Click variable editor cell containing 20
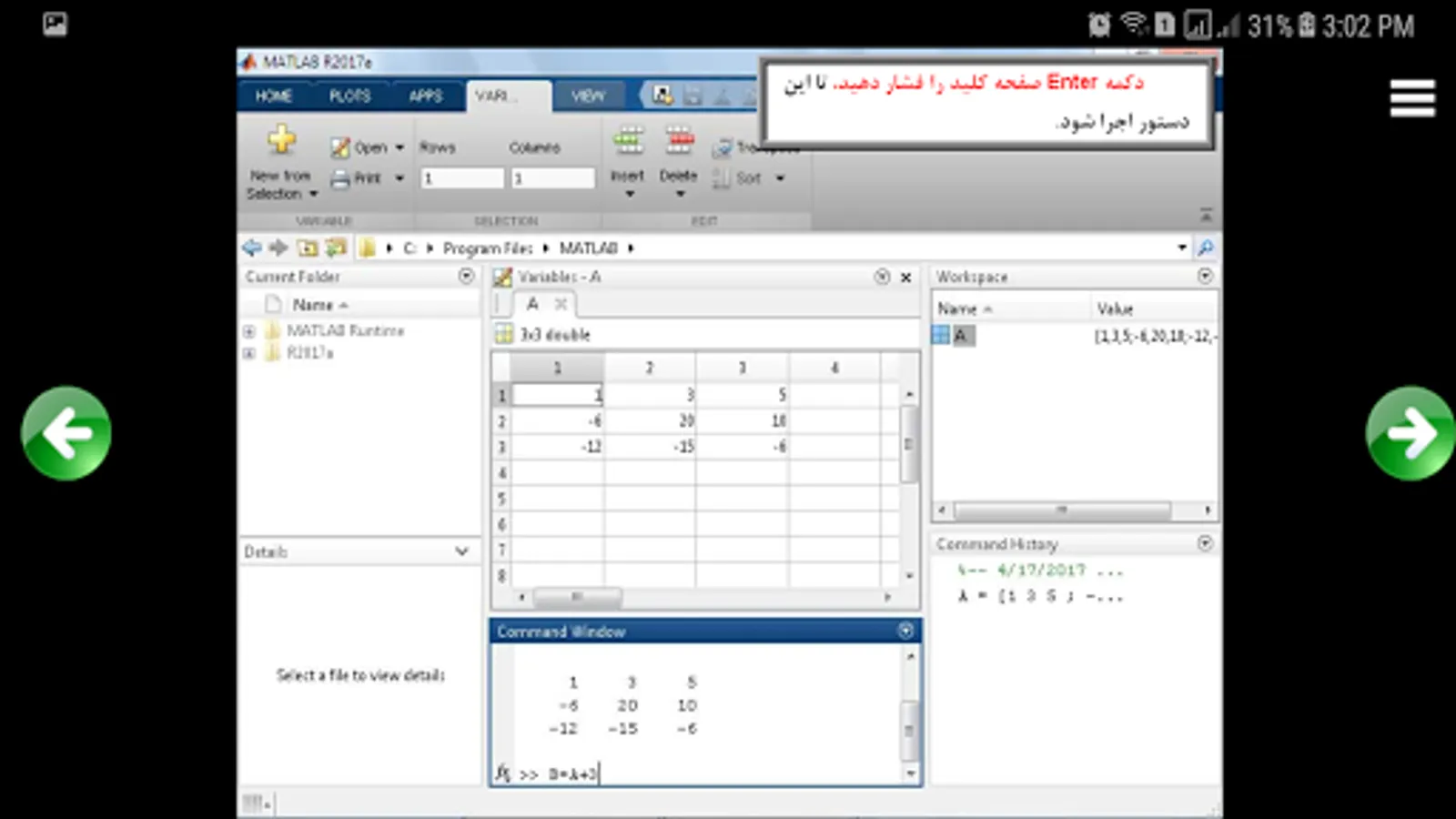The image size is (1456, 819). pyautogui.click(x=650, y=420)
